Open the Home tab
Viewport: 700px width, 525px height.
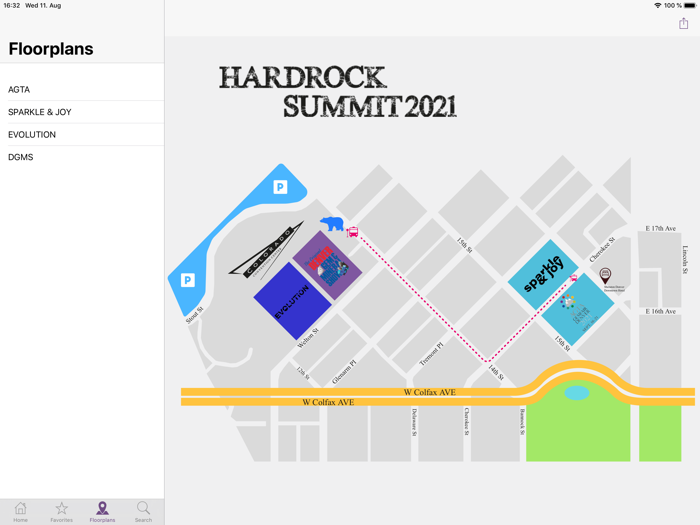point(21,512)
